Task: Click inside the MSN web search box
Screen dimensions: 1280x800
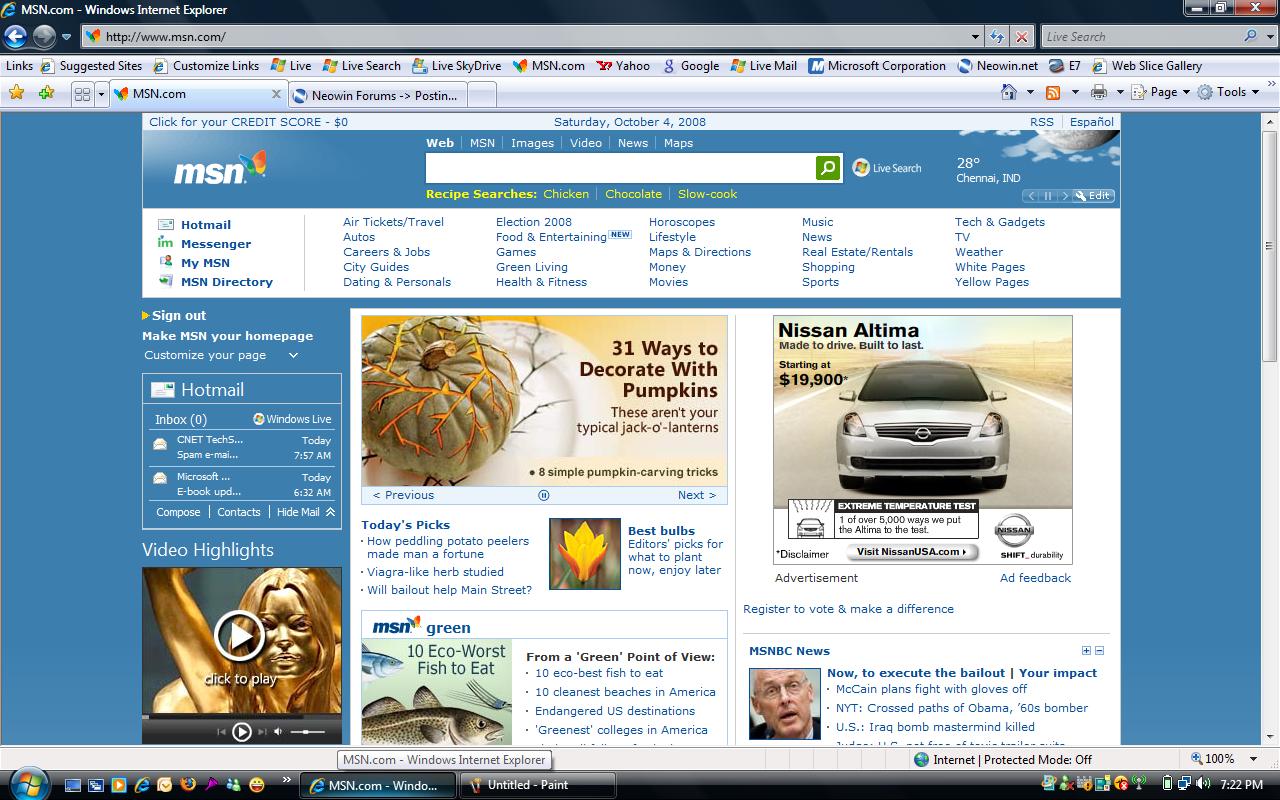Action: [620, 168]
